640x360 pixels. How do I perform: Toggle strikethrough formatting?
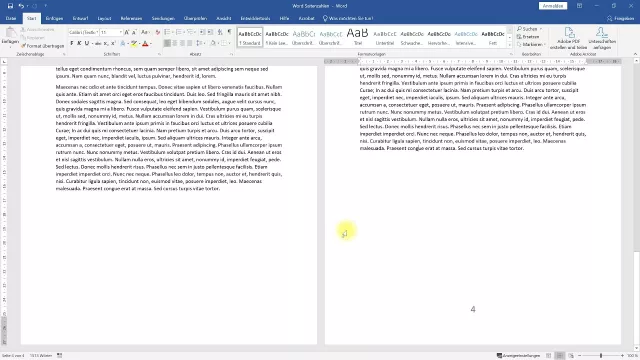98,43
